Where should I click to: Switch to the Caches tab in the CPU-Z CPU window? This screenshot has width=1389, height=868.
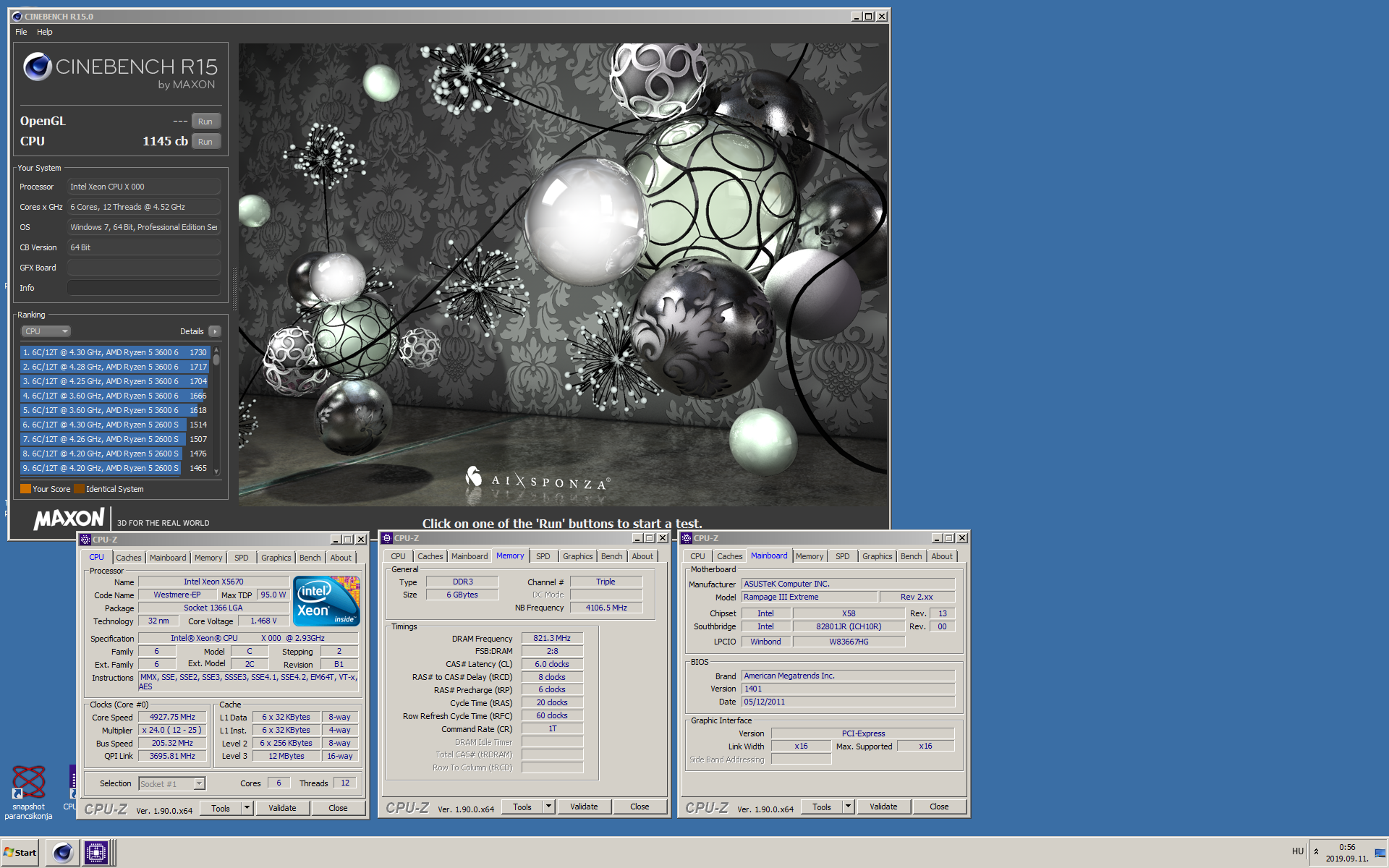129,558
